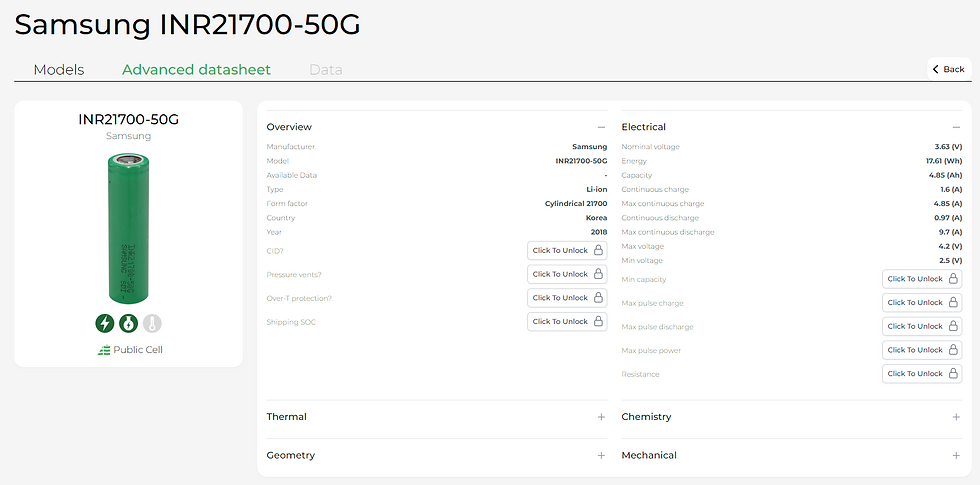Click the Geometry section heading
The height and width of the screenshot is (485, 980).
pos(291,456)
